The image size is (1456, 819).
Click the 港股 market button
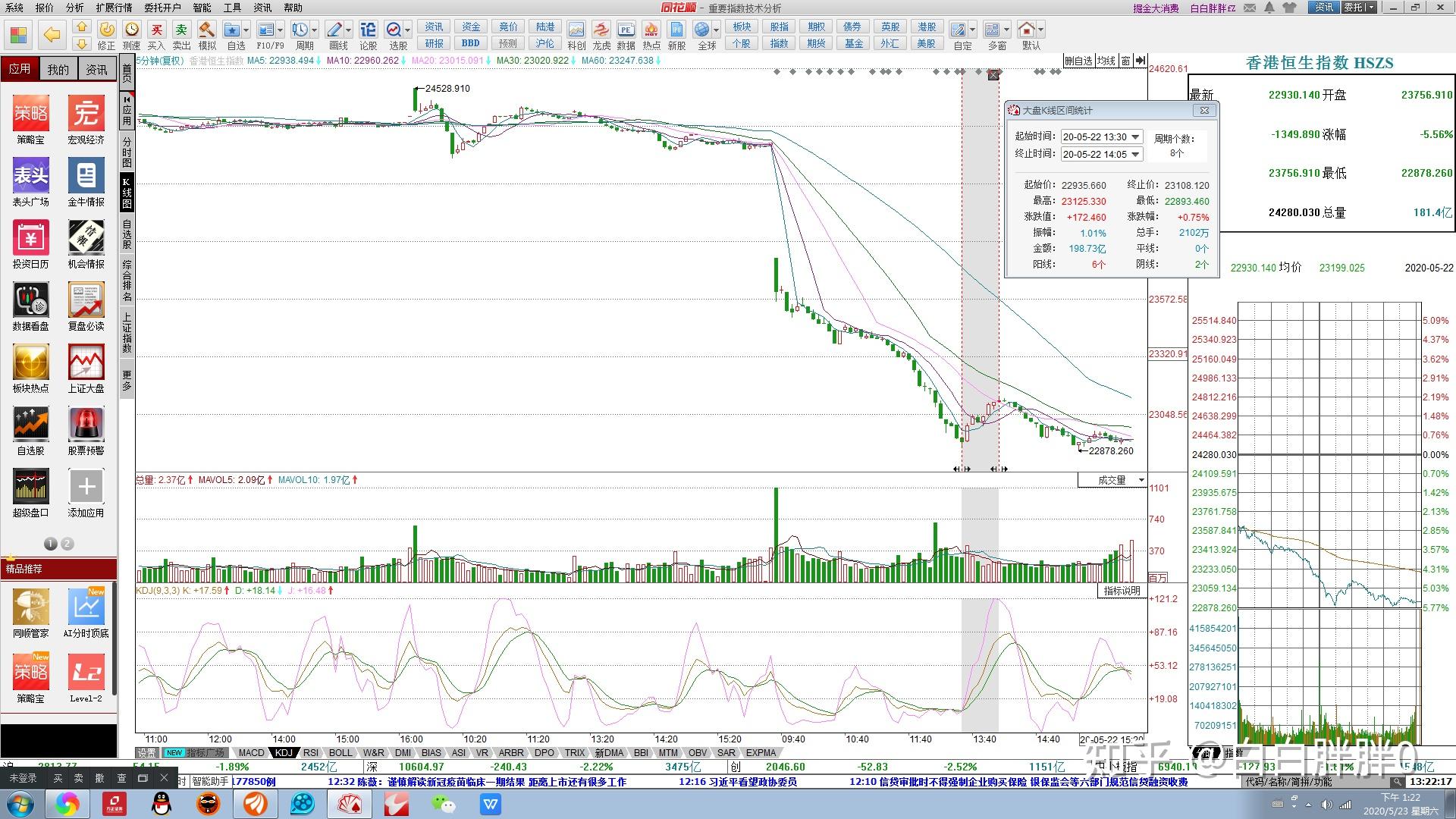tap(927, 27)
